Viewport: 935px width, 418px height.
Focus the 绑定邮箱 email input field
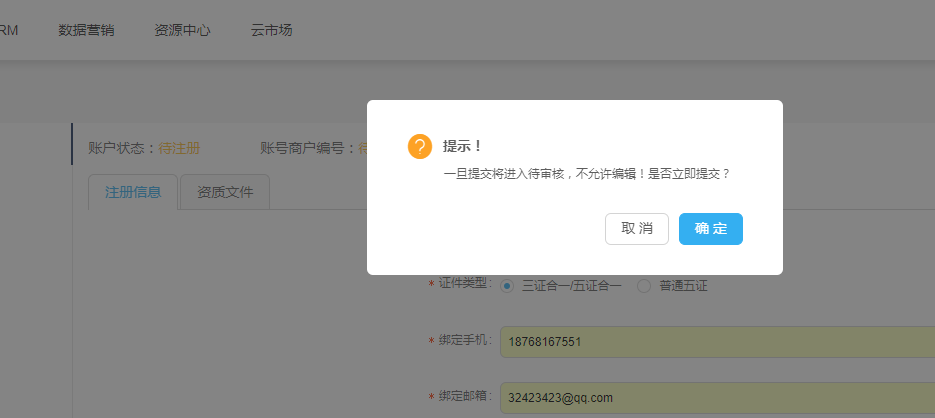716,398
